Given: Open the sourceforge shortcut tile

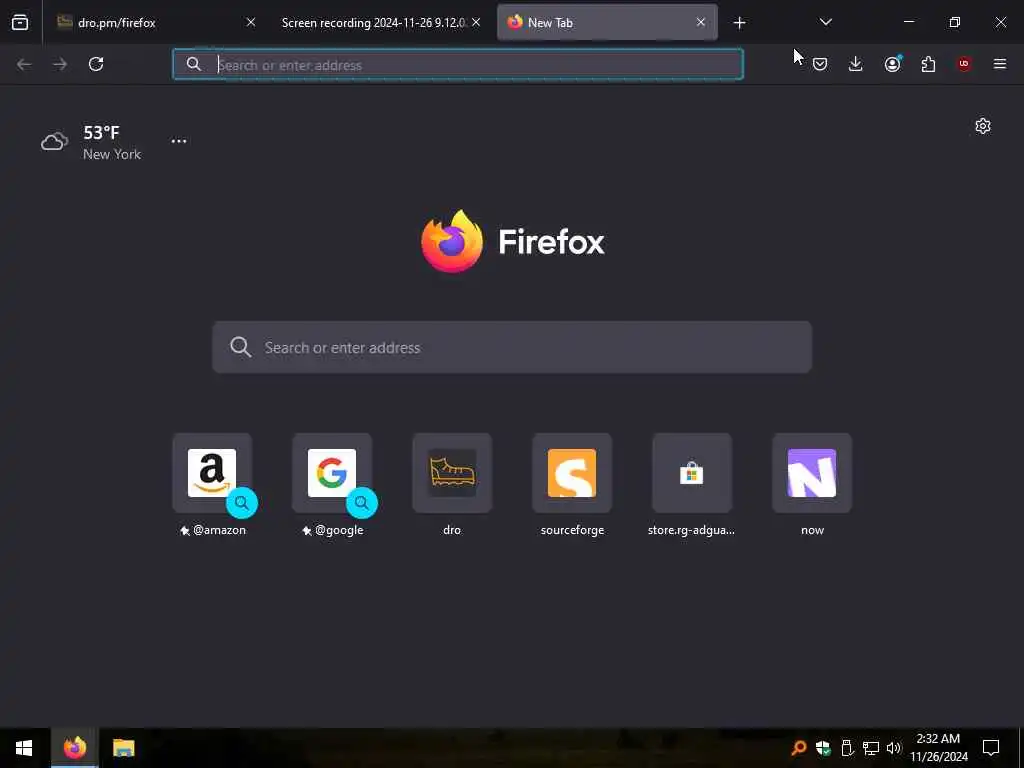Looking at the screenshot, I should pyautogui.click(x=572, y=473).
